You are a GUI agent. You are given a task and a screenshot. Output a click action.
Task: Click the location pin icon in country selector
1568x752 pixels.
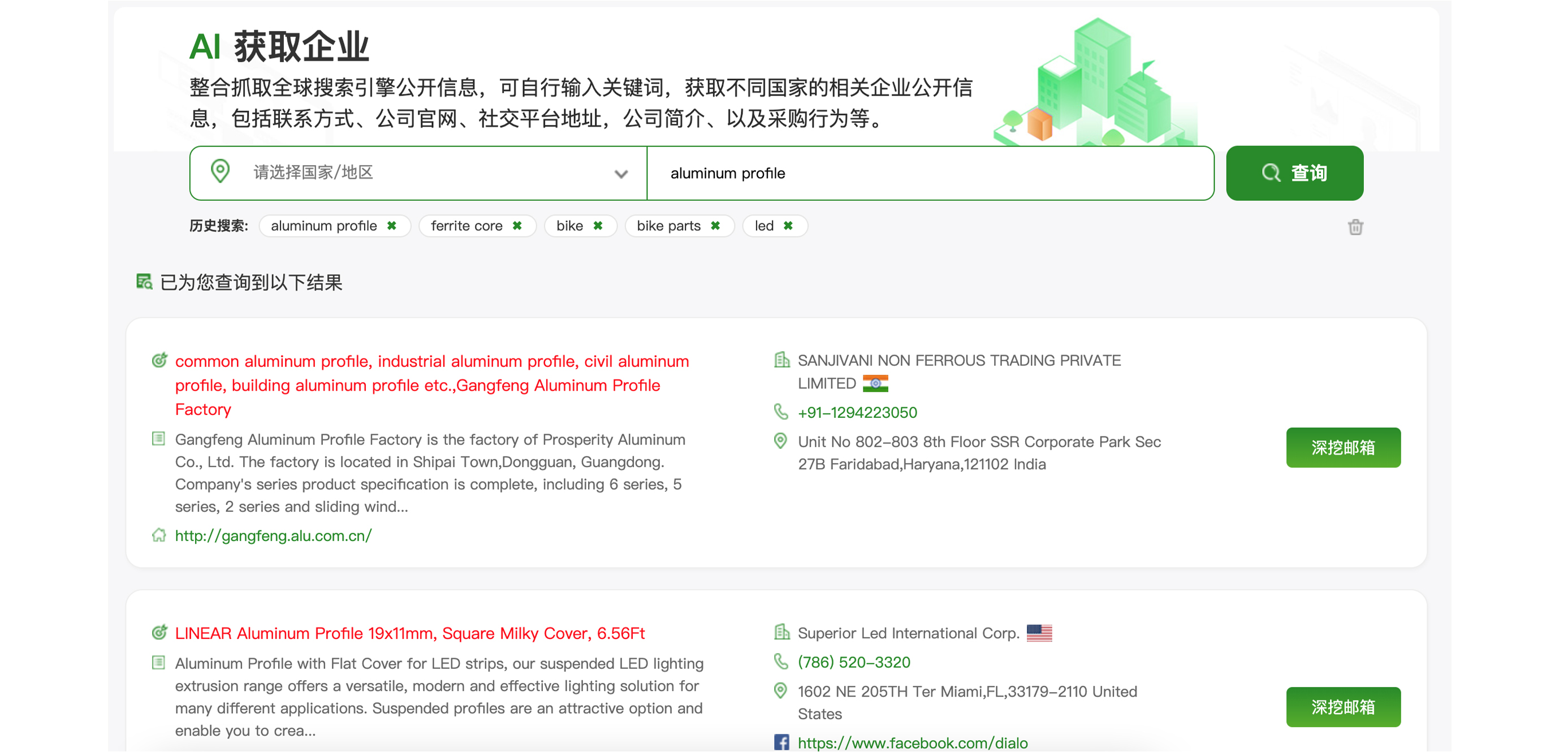(220, 171)
